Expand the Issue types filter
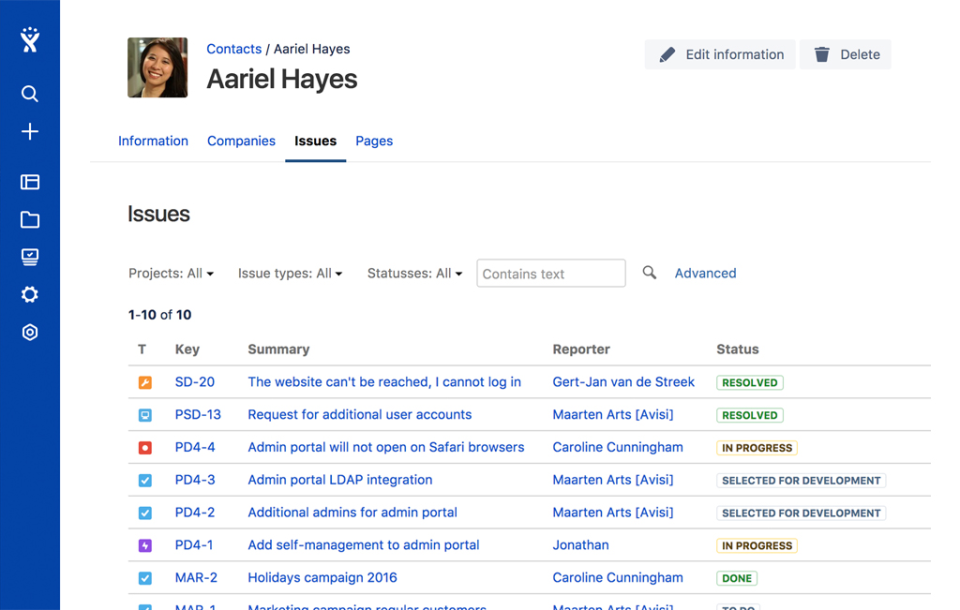960x610 pixels. tap(290, 272)
